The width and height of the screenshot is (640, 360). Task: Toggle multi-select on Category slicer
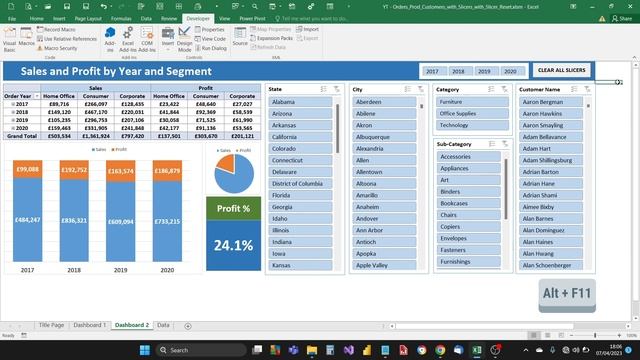click(491, 89)
